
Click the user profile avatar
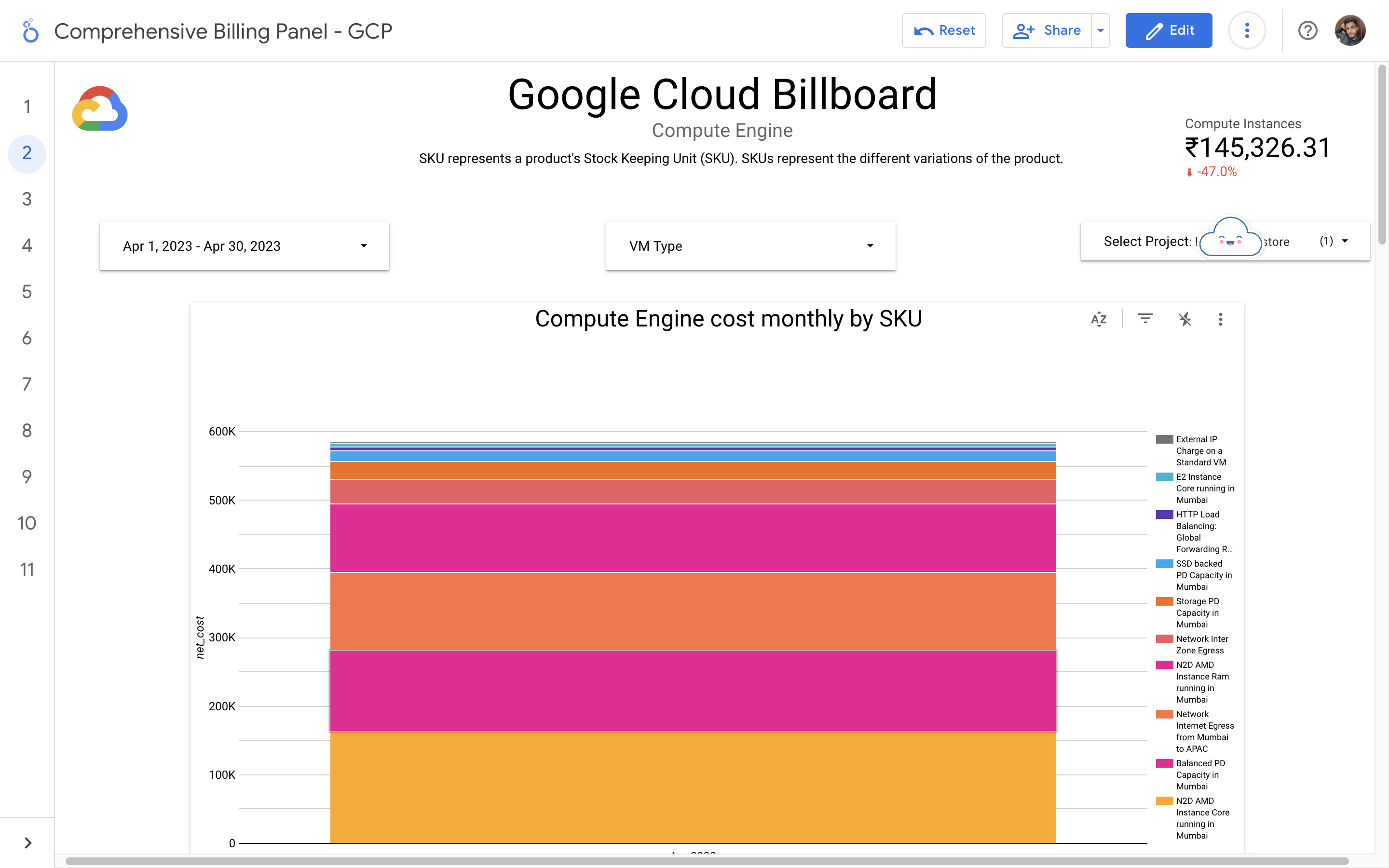1349,30
